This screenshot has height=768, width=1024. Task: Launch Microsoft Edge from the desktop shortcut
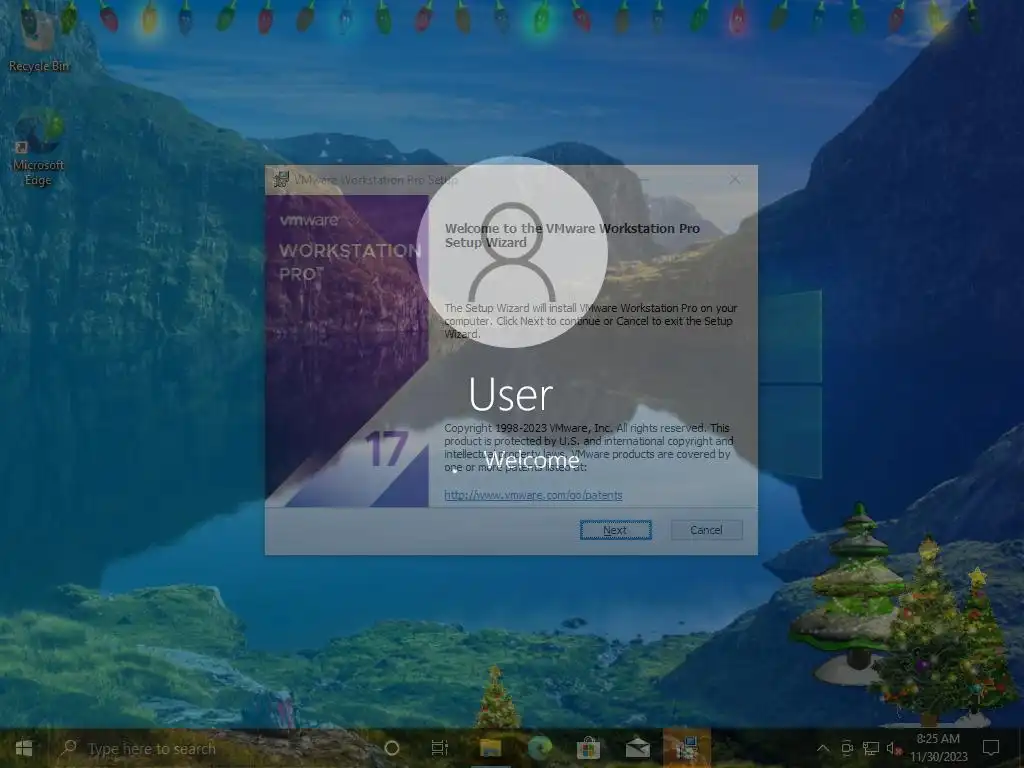point(39,148)
